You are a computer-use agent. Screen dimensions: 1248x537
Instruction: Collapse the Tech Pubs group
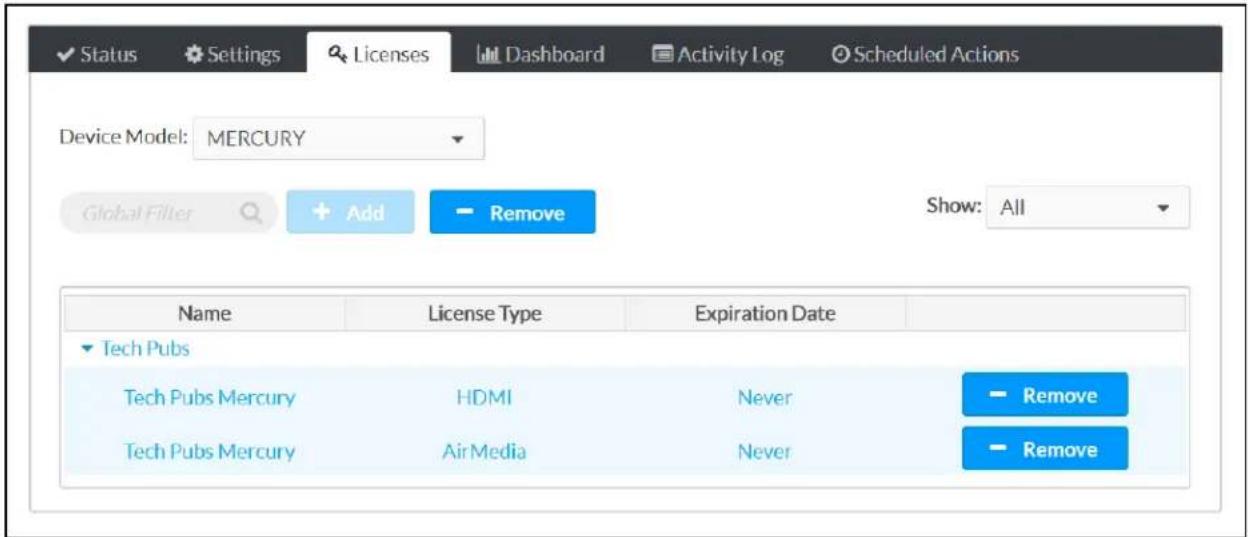[88, 349]
